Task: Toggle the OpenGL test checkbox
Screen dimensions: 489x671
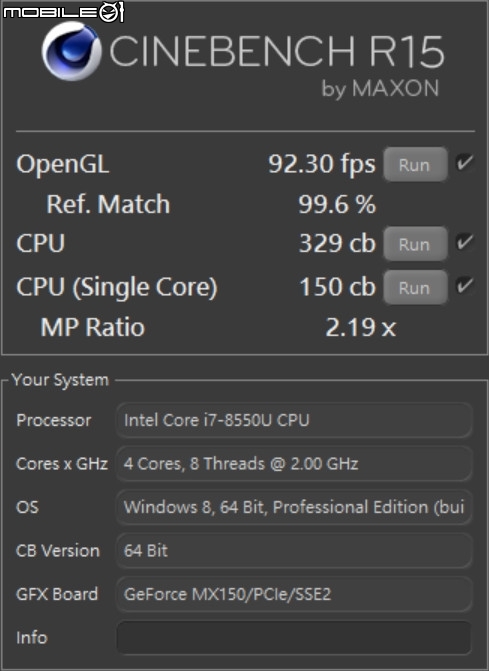Action: coord(464,163)
